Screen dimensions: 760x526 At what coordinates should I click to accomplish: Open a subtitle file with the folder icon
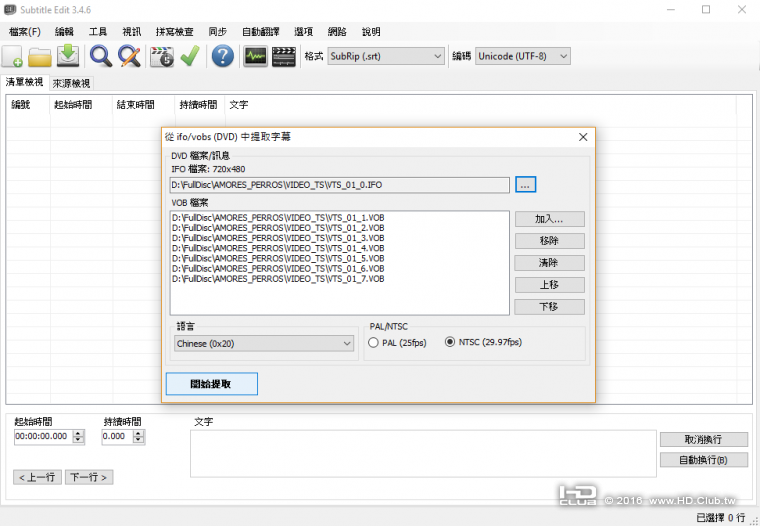point(40,56)
